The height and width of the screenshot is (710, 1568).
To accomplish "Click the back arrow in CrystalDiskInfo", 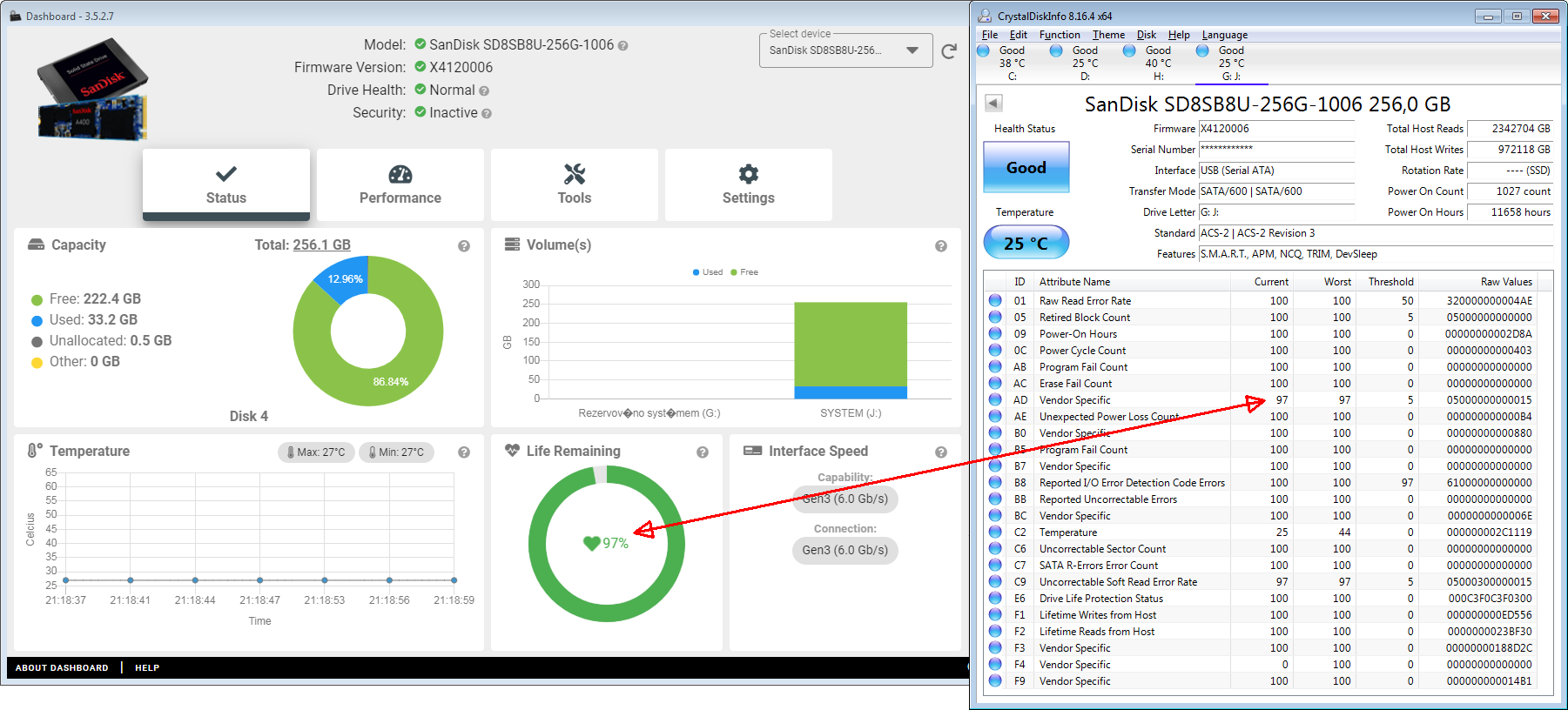I will click(x=993, y=104).
